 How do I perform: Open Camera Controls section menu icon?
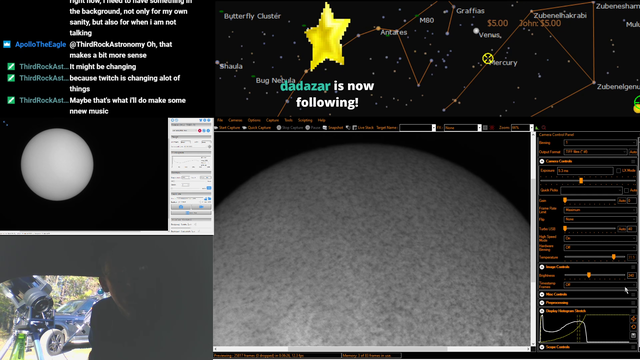[x=633, y=161]
